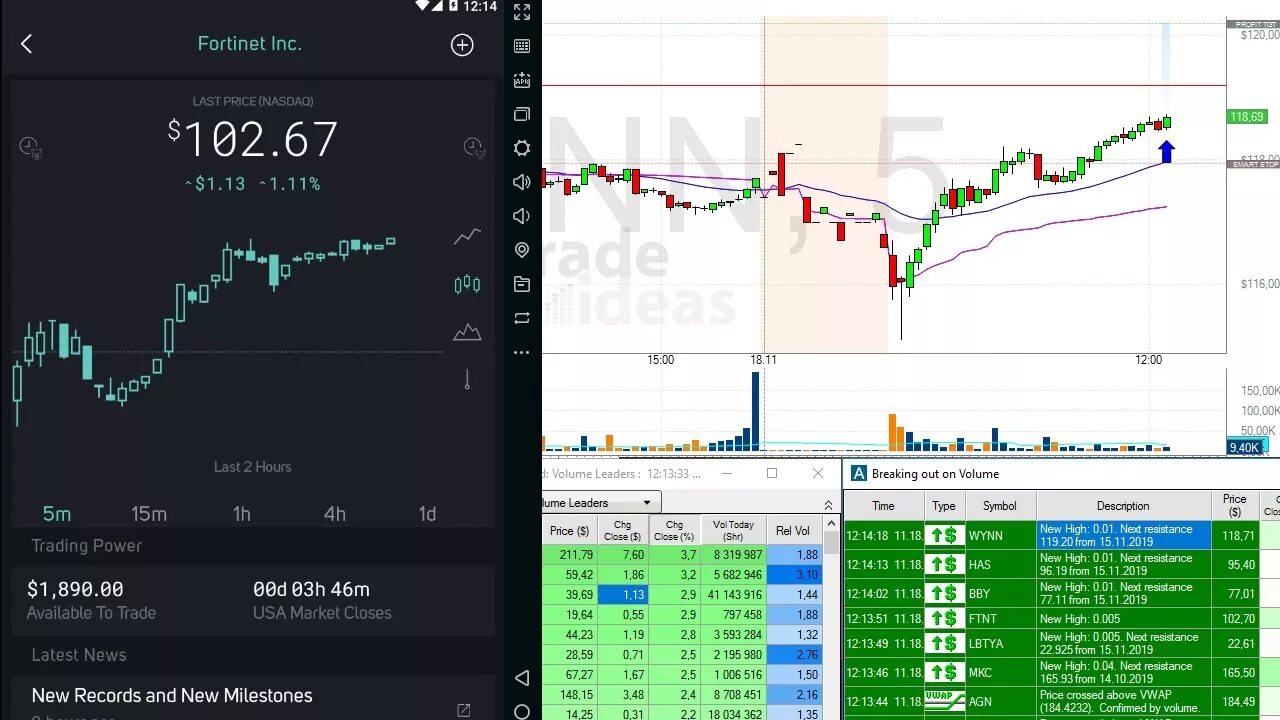Screen dimensions: 1280x720
Task: Select the LBTYA alert row symbol
Action: click(986, 644)
